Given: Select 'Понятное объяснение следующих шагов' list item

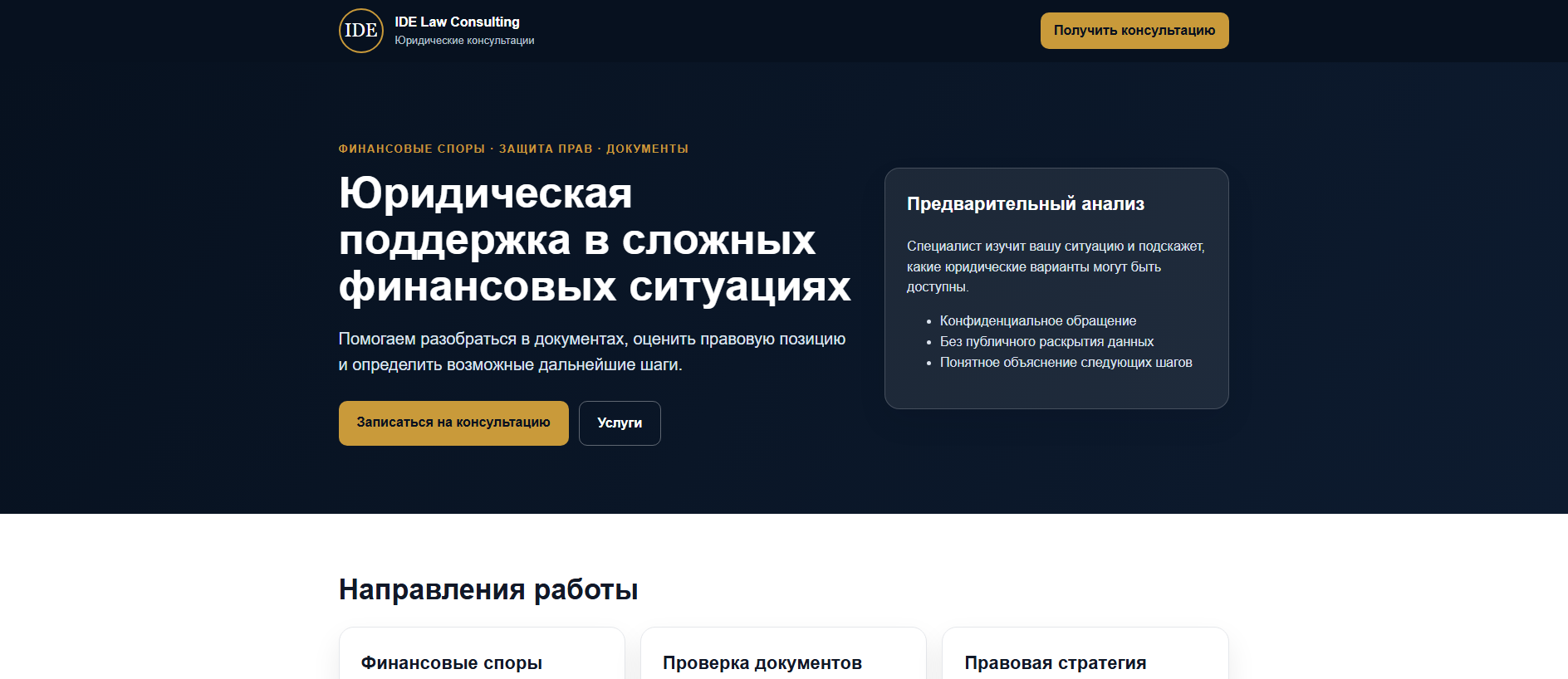Looking at the screenshot, I should pos(1066,363).
